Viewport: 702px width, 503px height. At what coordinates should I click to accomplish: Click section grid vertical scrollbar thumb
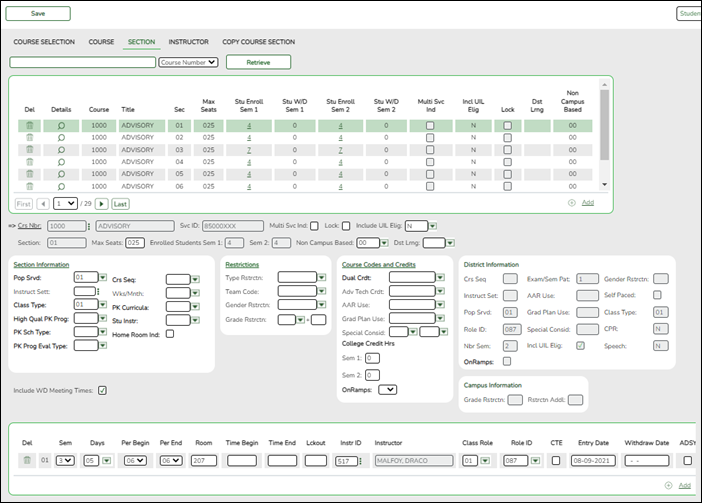coord(604,125)
